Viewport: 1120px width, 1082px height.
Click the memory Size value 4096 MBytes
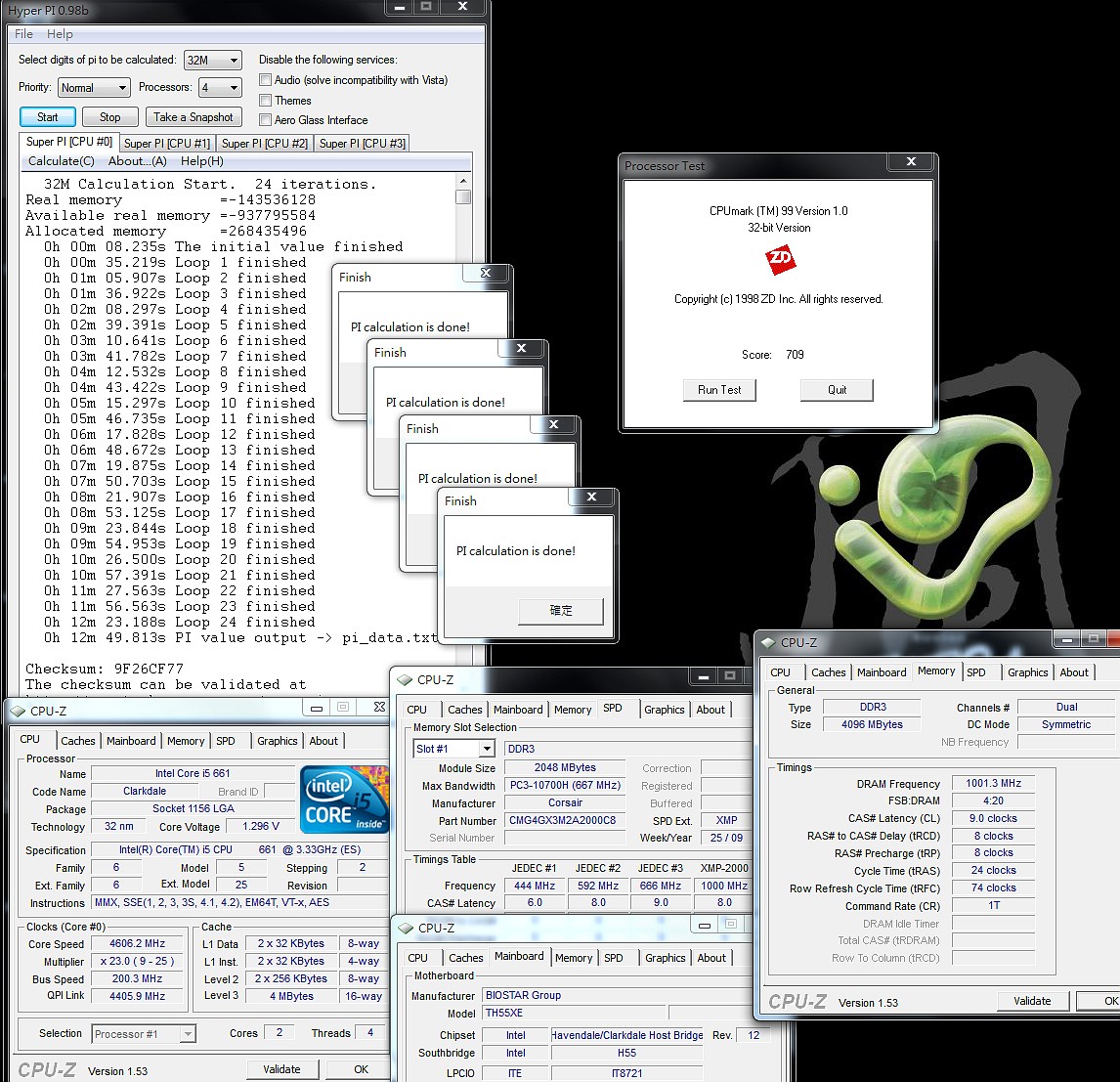(x=872, y=724)
